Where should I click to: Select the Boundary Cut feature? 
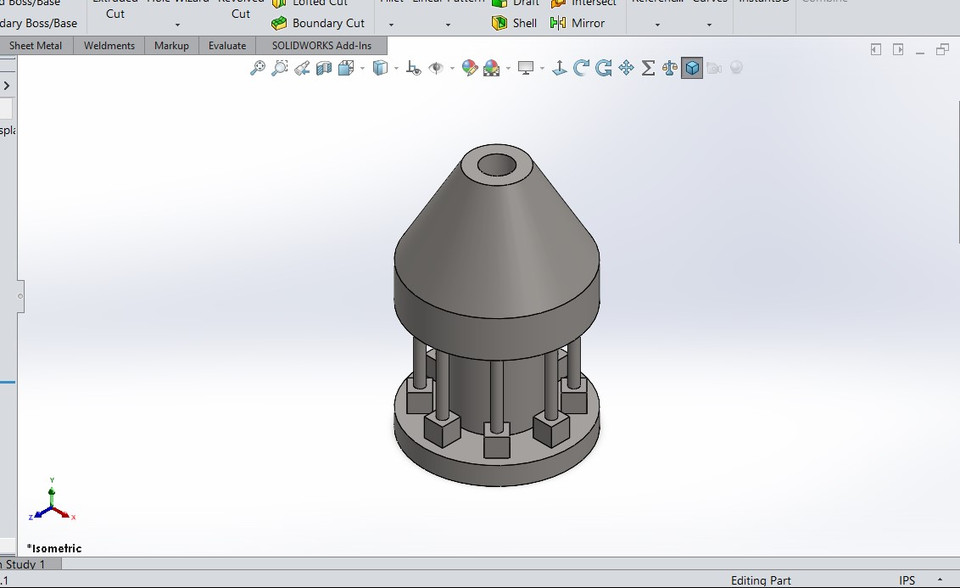click(322, 23)
